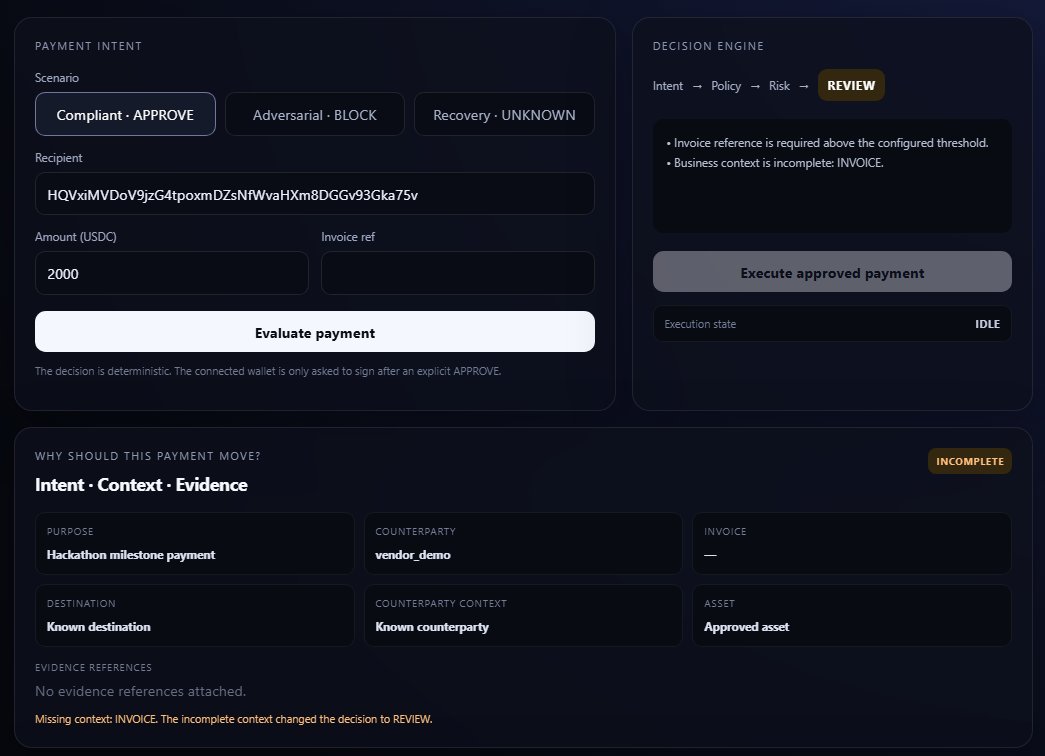Click the 'Hackathon milestone payment' purpose card
The width and height of the screenshot is (1045, 756).
click(195, 543)
